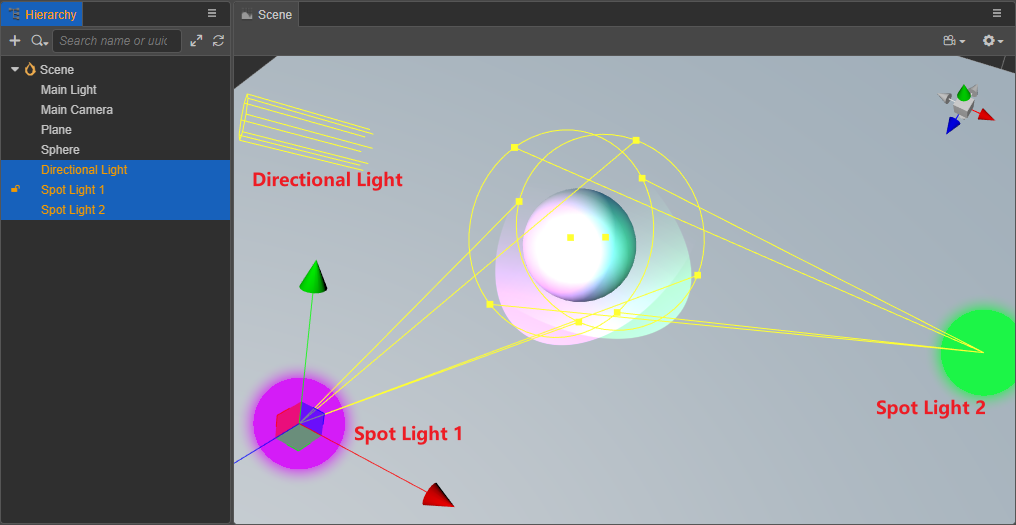Click the gray center cube of view gizmo
The image size is (1016, 525).
click(x=964, y=109)
